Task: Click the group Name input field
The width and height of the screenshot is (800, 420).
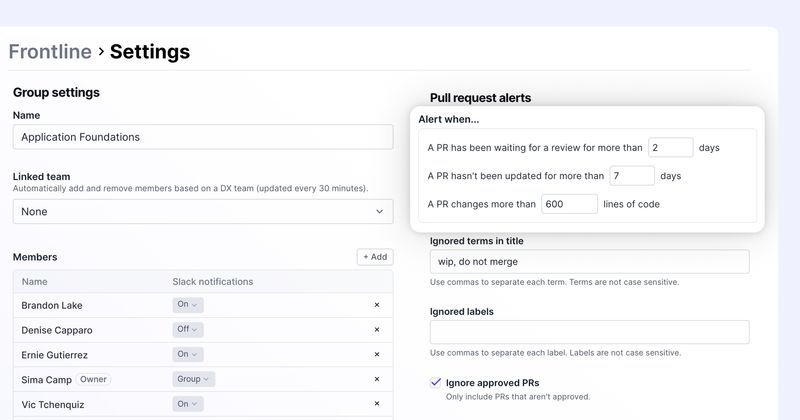Action: click(x=203, y=137)
